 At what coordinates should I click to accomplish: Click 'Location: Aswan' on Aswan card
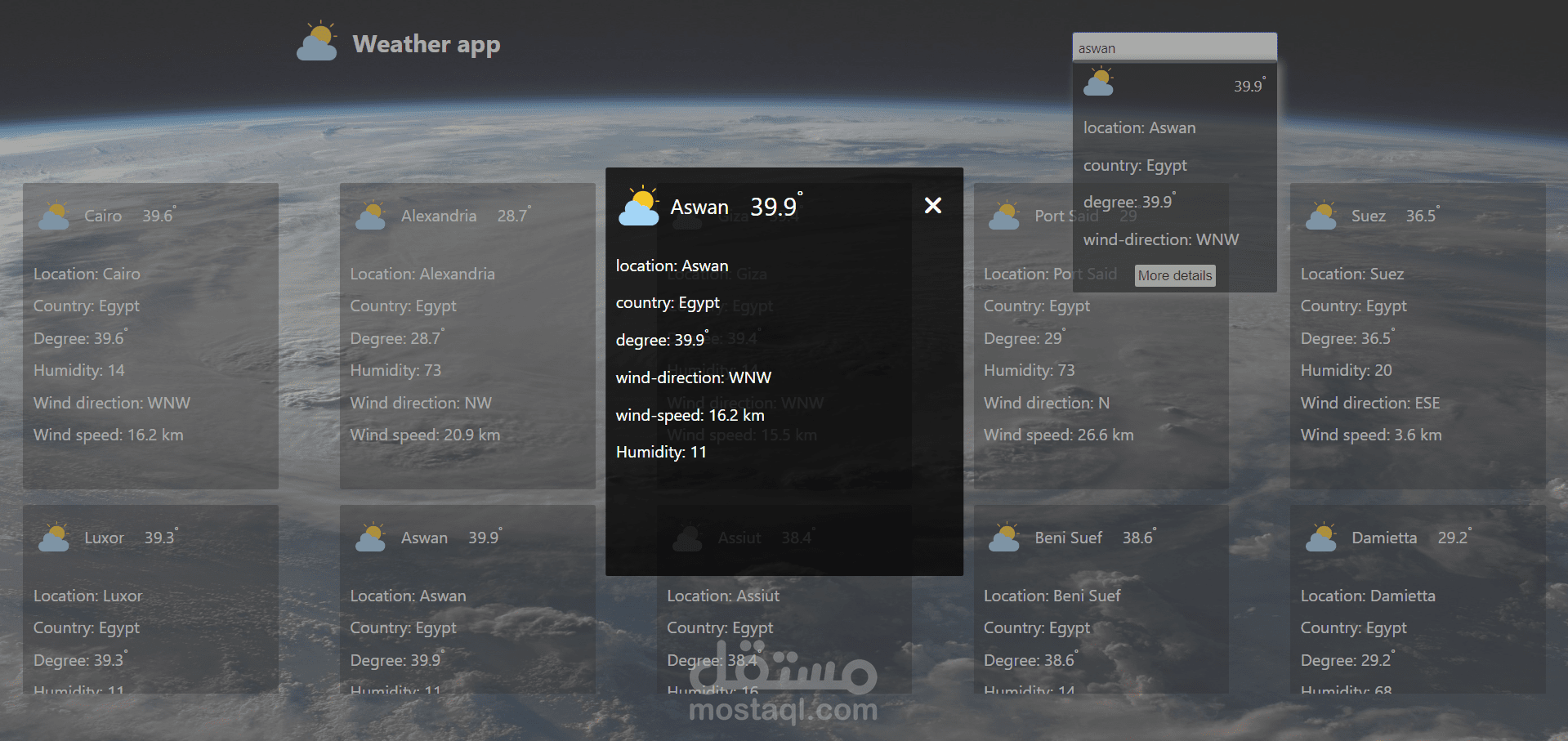408,596
